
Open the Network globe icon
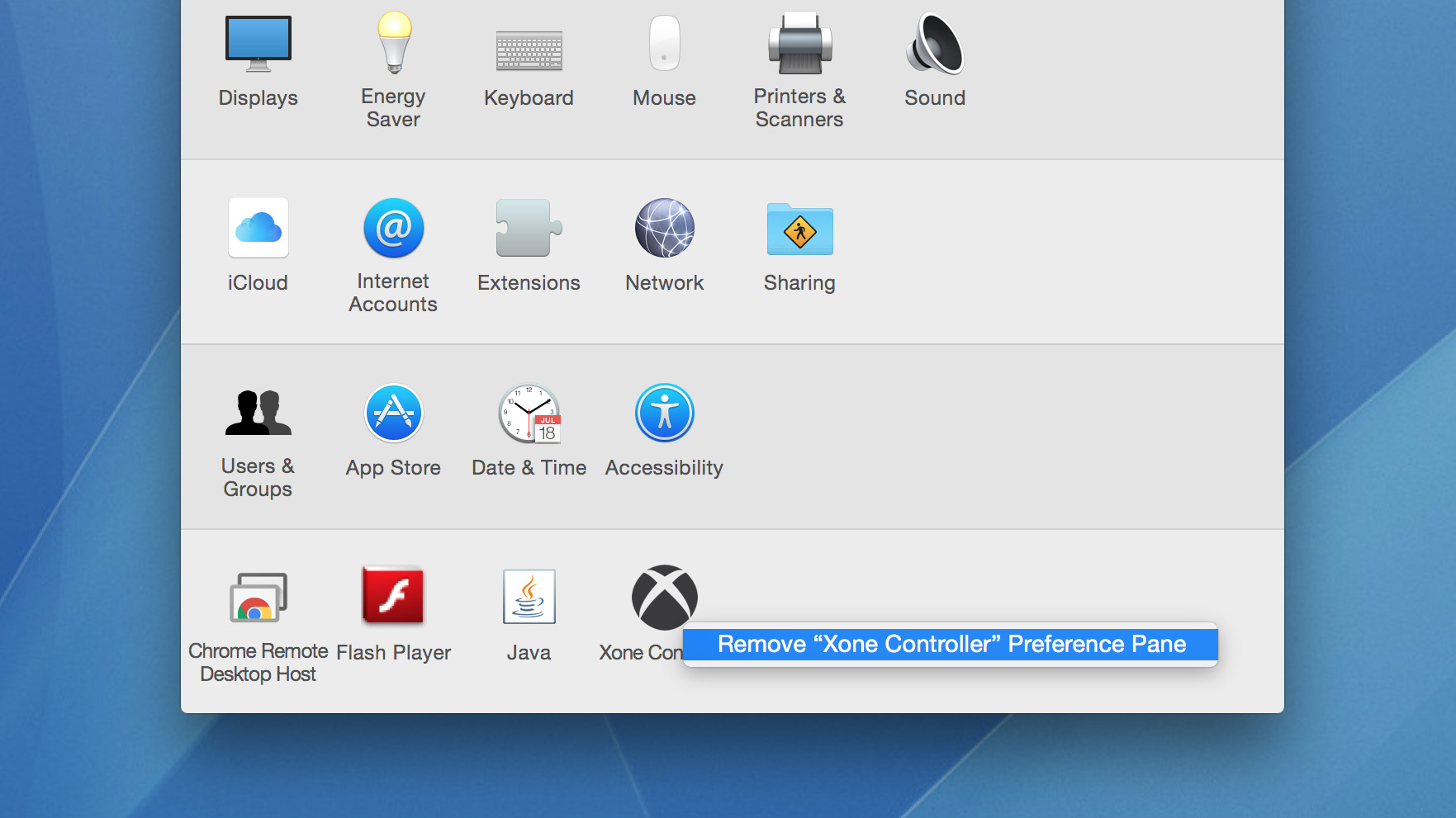(664, 228)
